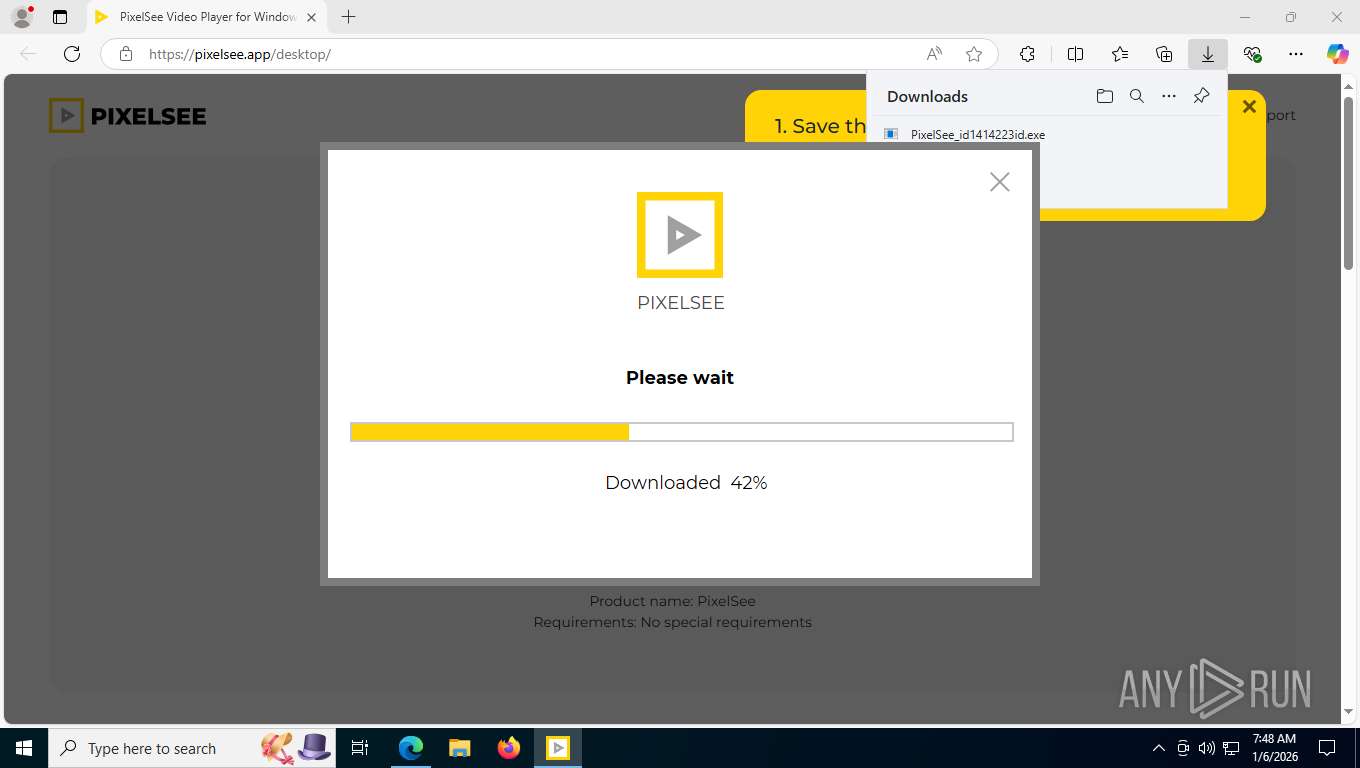Open Copilot sidebar icon

pos(1338,54)
